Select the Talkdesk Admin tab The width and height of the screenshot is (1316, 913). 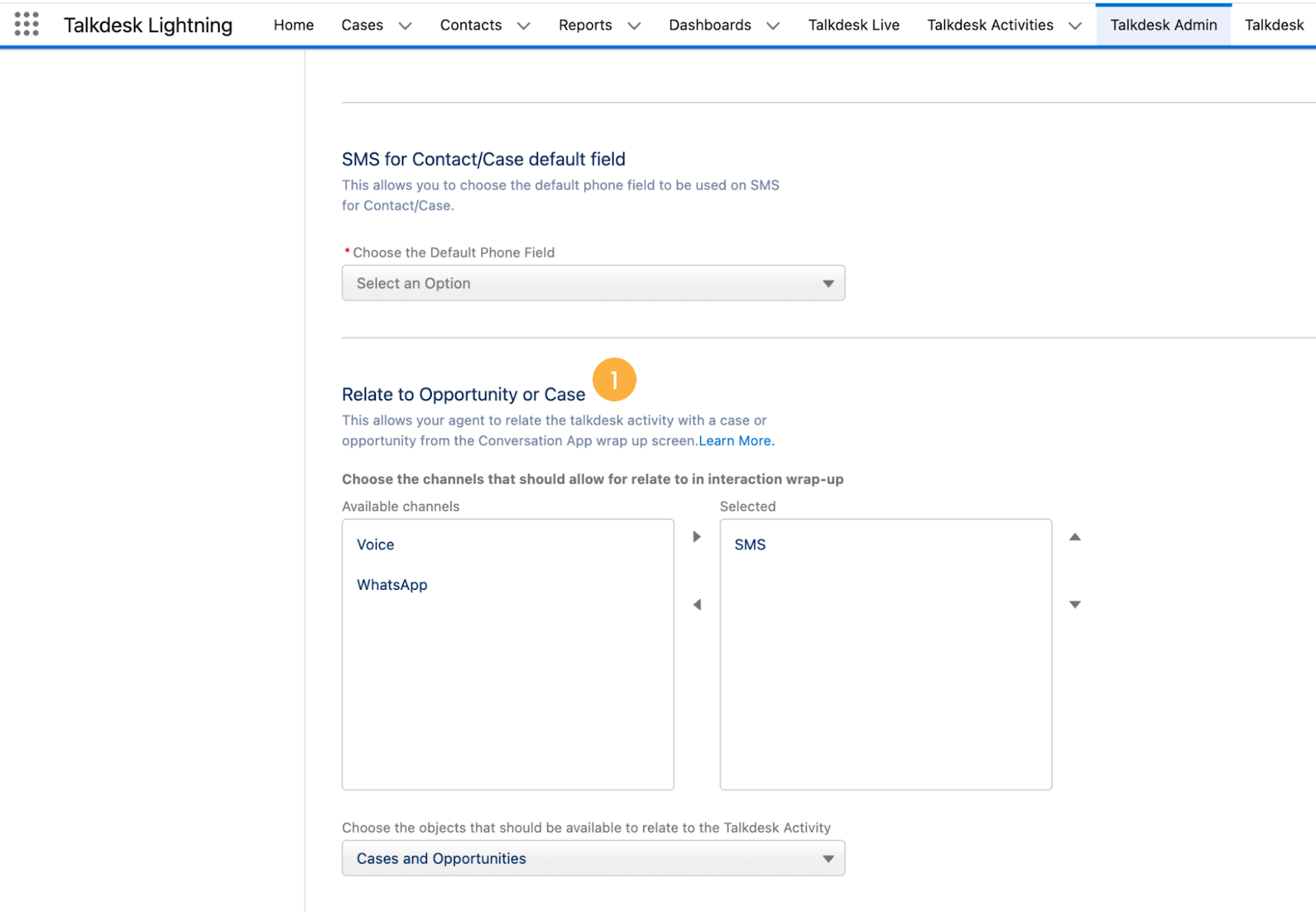coord(1164,25)
